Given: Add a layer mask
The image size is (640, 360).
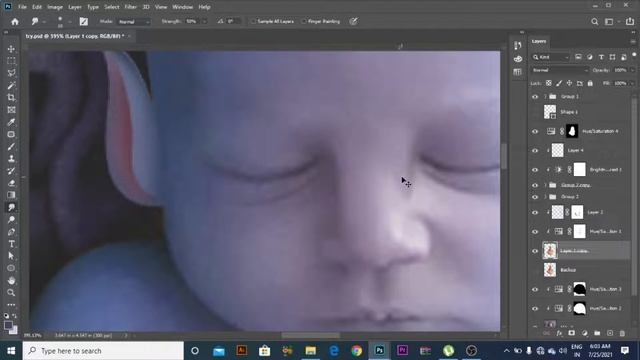Looking at the screenshot, I should tap(571, 333).
